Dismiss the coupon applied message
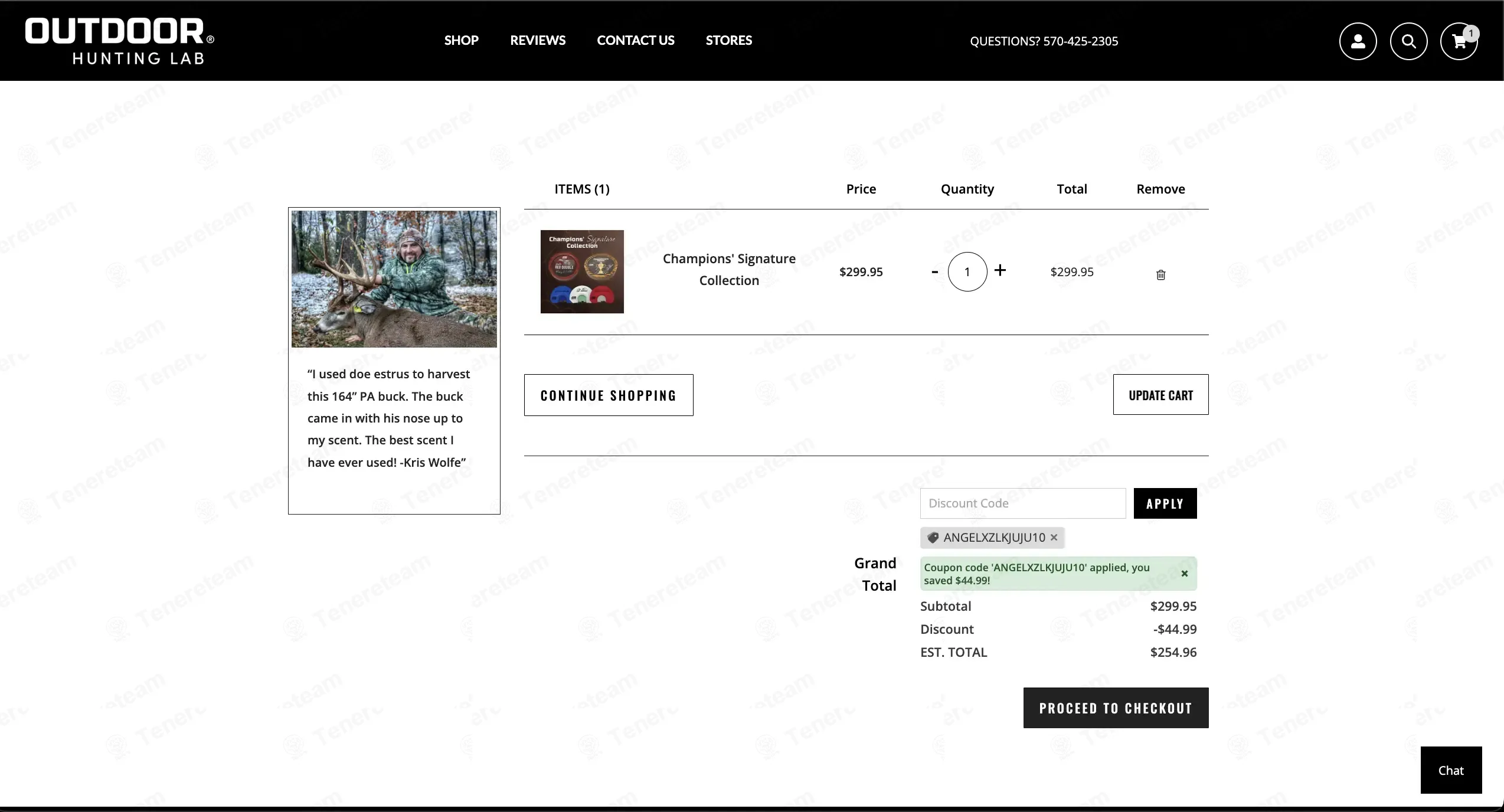Viewport: 1504px width, 812px height. [1184, 574]
